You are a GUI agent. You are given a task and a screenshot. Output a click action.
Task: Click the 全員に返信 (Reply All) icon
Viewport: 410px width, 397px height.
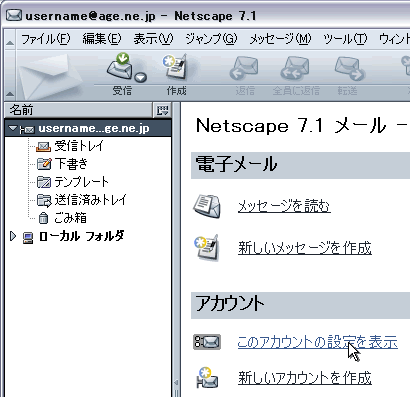tap(295, 68)
